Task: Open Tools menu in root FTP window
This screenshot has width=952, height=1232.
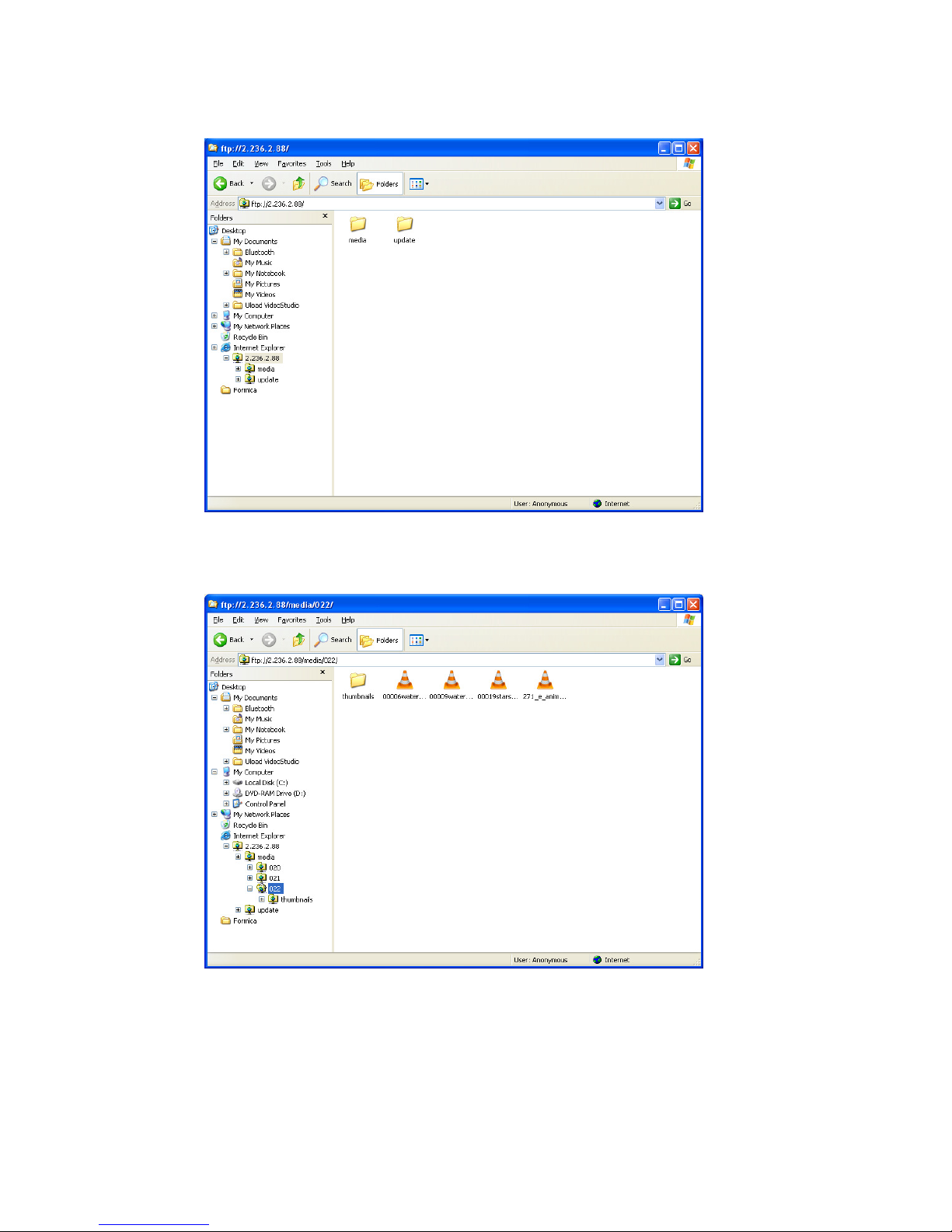Action: 323,163
